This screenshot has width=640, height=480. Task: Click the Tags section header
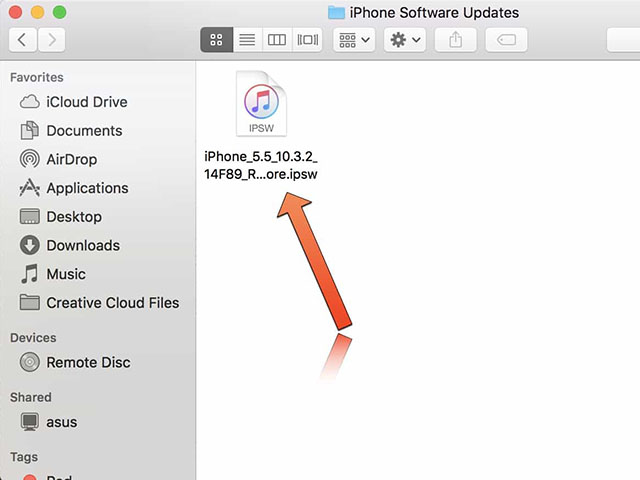[x=24, y=457]
